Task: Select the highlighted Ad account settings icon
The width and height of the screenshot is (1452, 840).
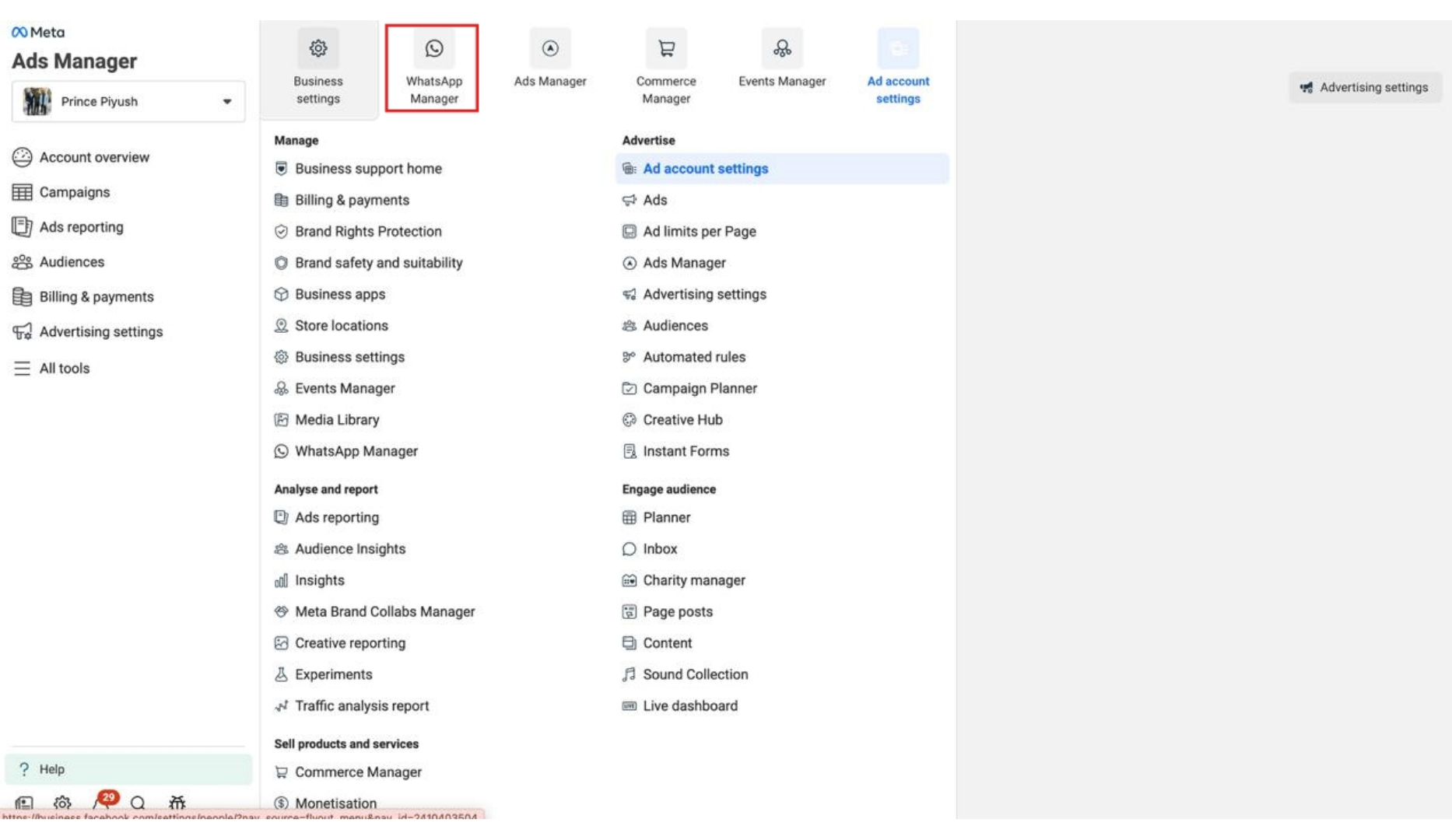Action: pos(899,48)
